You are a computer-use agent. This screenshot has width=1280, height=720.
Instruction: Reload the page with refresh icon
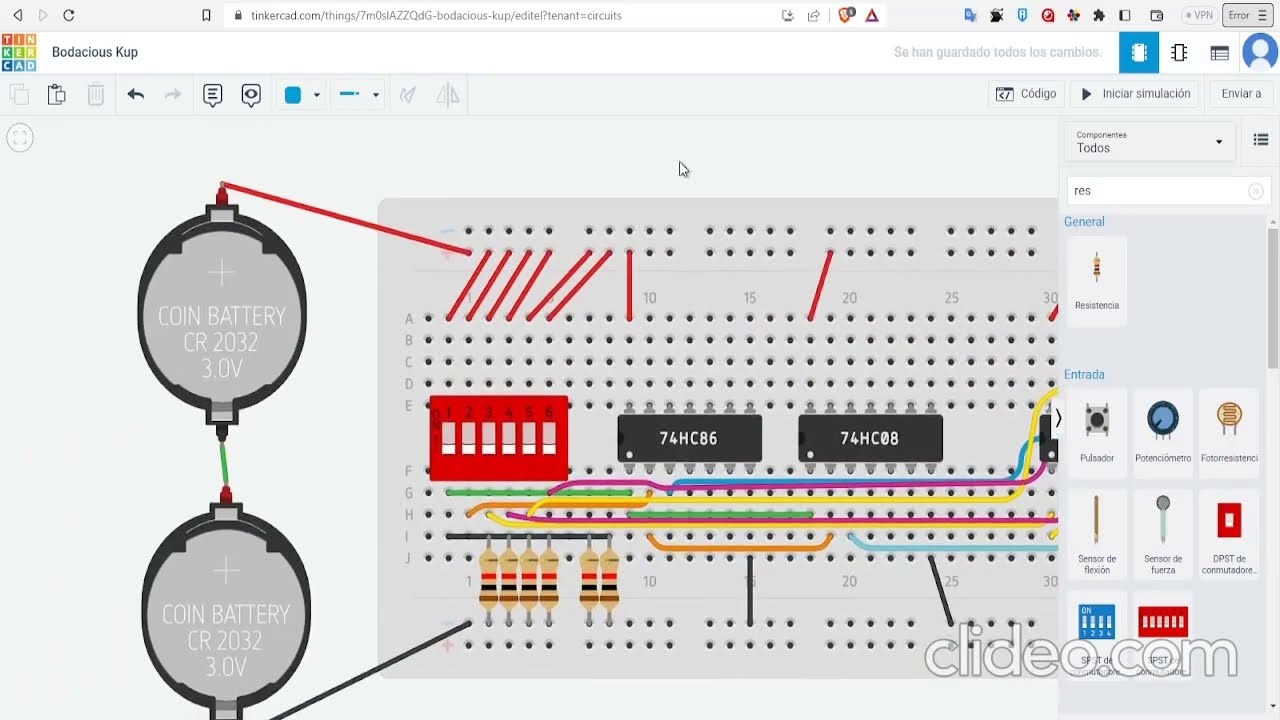pyautogui.click(x=68, y=15)
